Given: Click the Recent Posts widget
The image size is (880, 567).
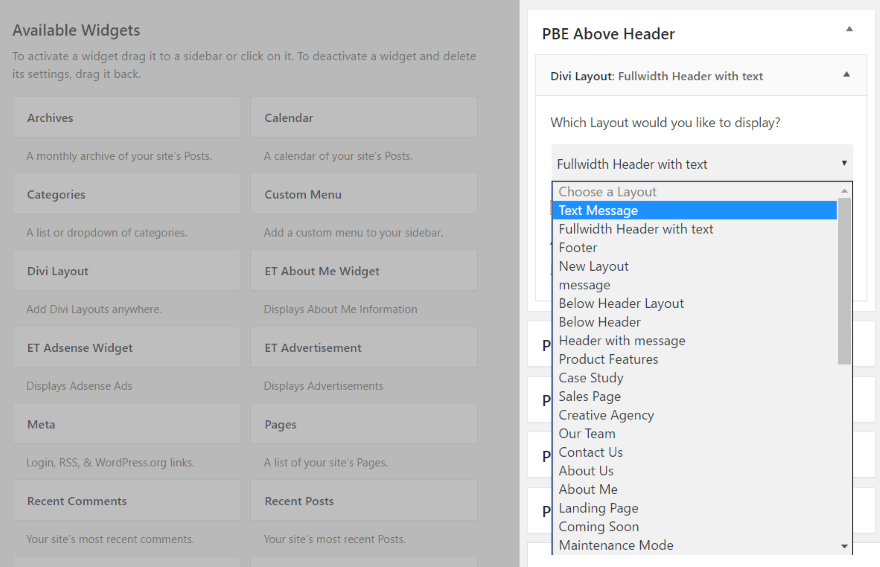Looking at the screenshot, I should pyautogui.click(x=364, y=501).
